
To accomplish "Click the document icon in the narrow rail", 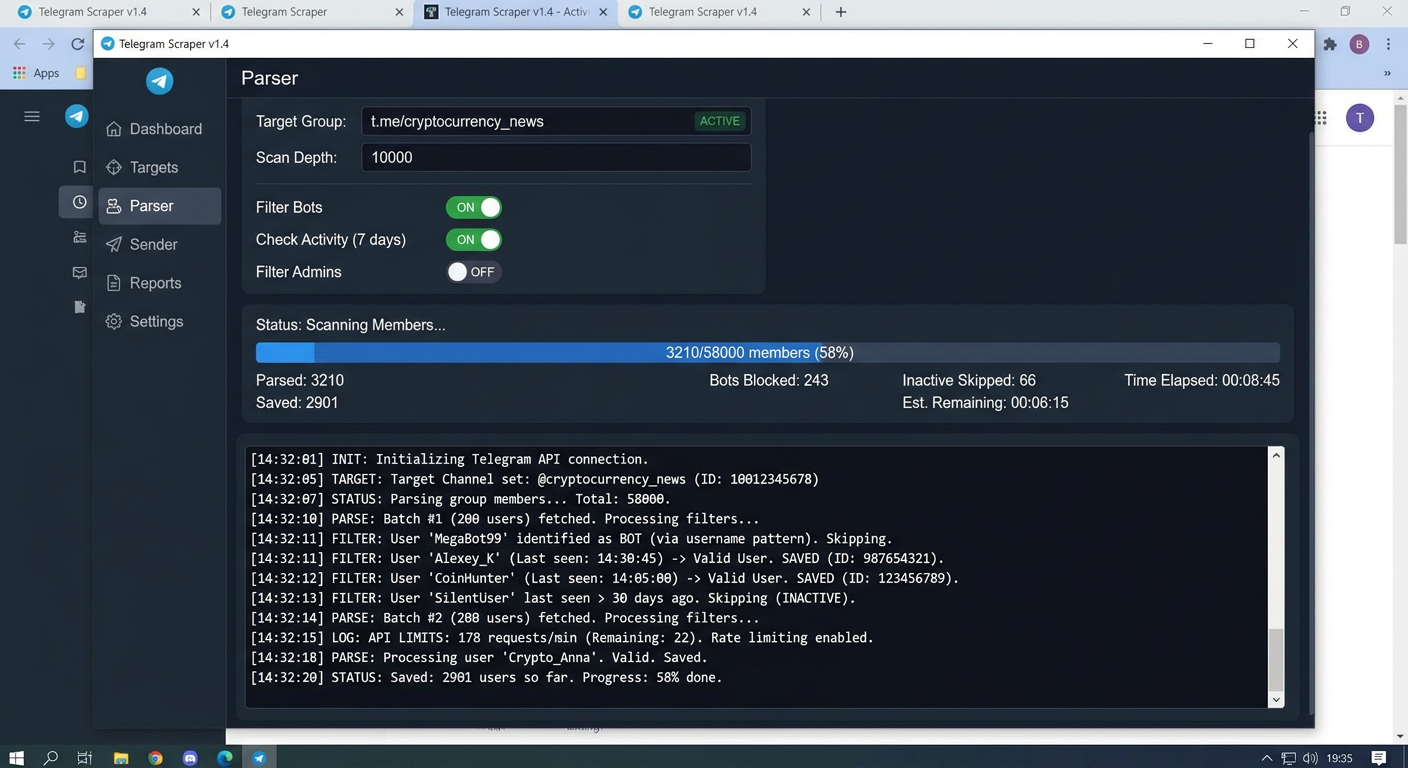I will tap(79, 307).
